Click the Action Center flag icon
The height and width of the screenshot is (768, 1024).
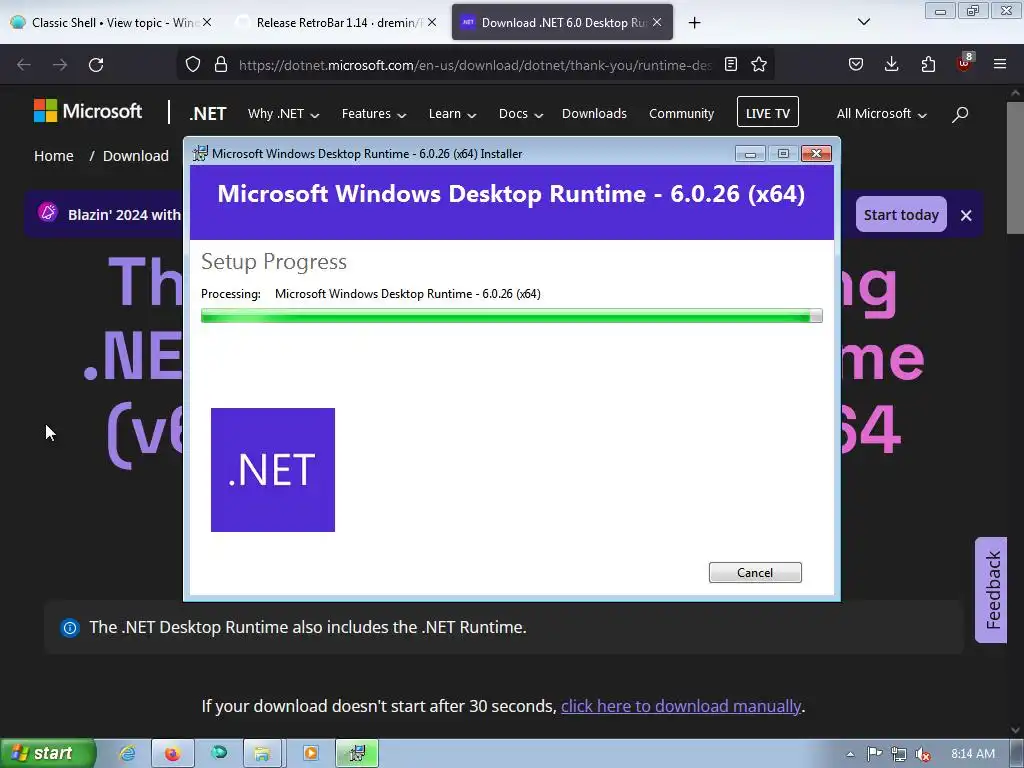tap(874, 754)
